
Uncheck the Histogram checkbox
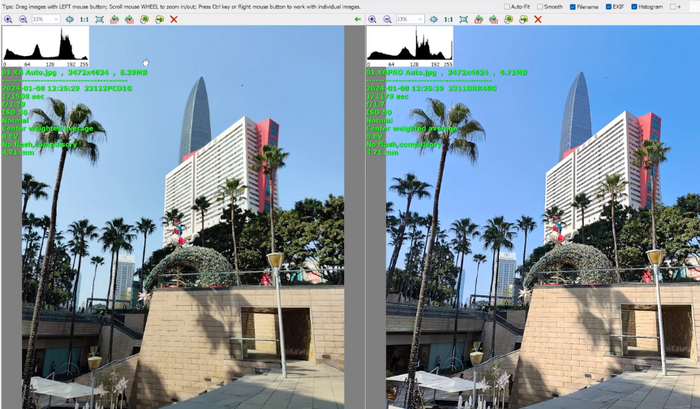pos(634,7)
